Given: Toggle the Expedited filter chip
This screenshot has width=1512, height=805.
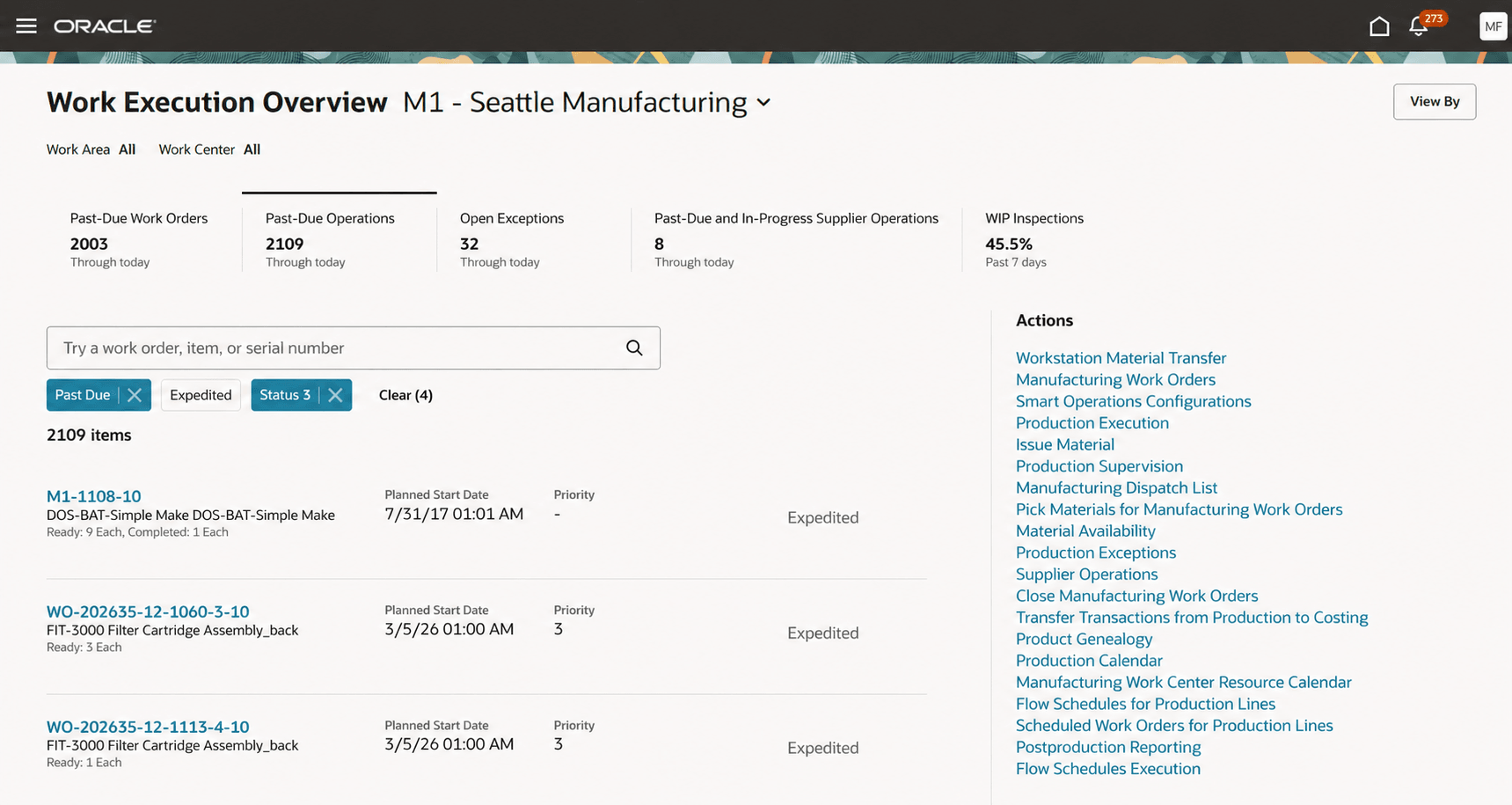Looking at the screenshot, I should coord(201,395).
